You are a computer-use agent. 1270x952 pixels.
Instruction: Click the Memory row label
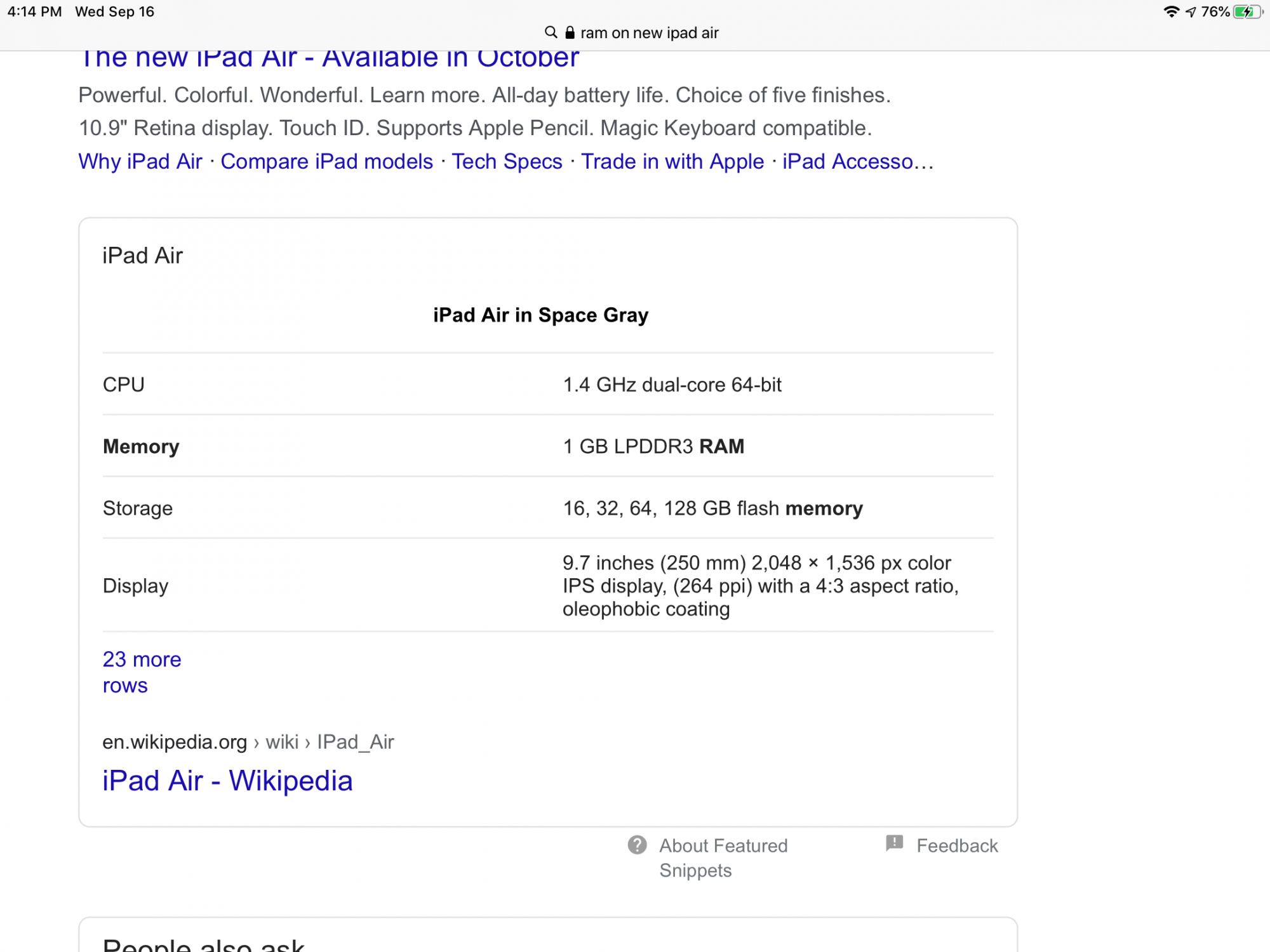point(141,447)
